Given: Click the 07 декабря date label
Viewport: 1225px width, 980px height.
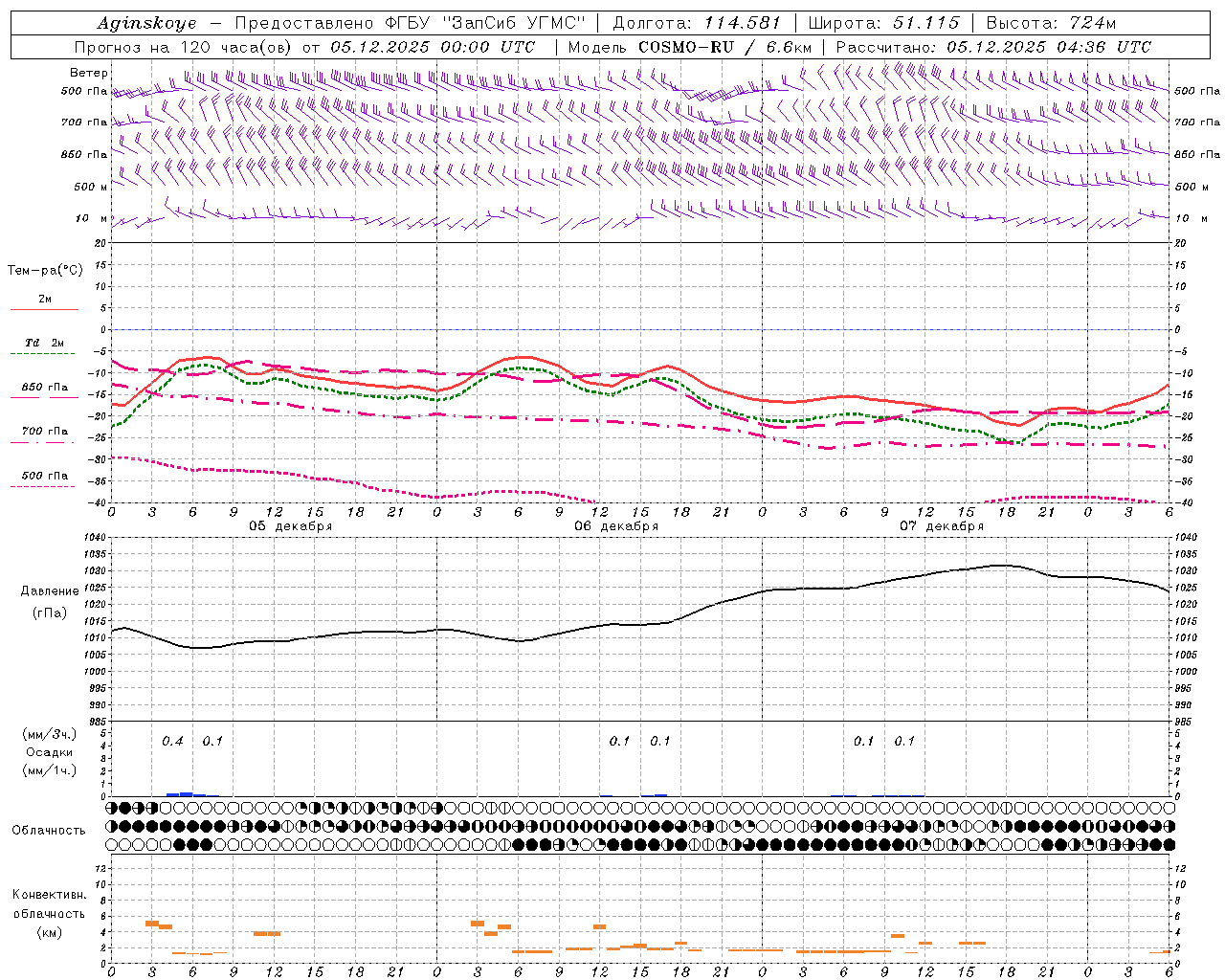Looking at the screenshot, I should click(942, 526).
